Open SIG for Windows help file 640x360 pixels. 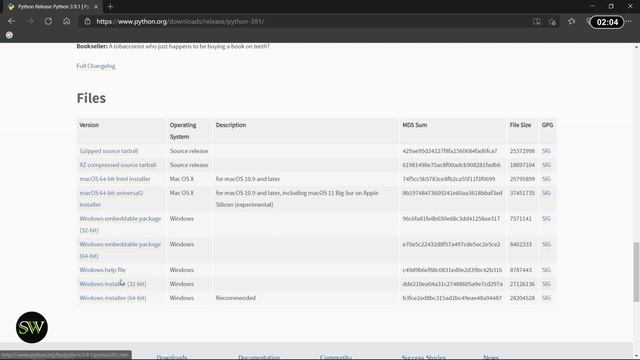[546, 270]
